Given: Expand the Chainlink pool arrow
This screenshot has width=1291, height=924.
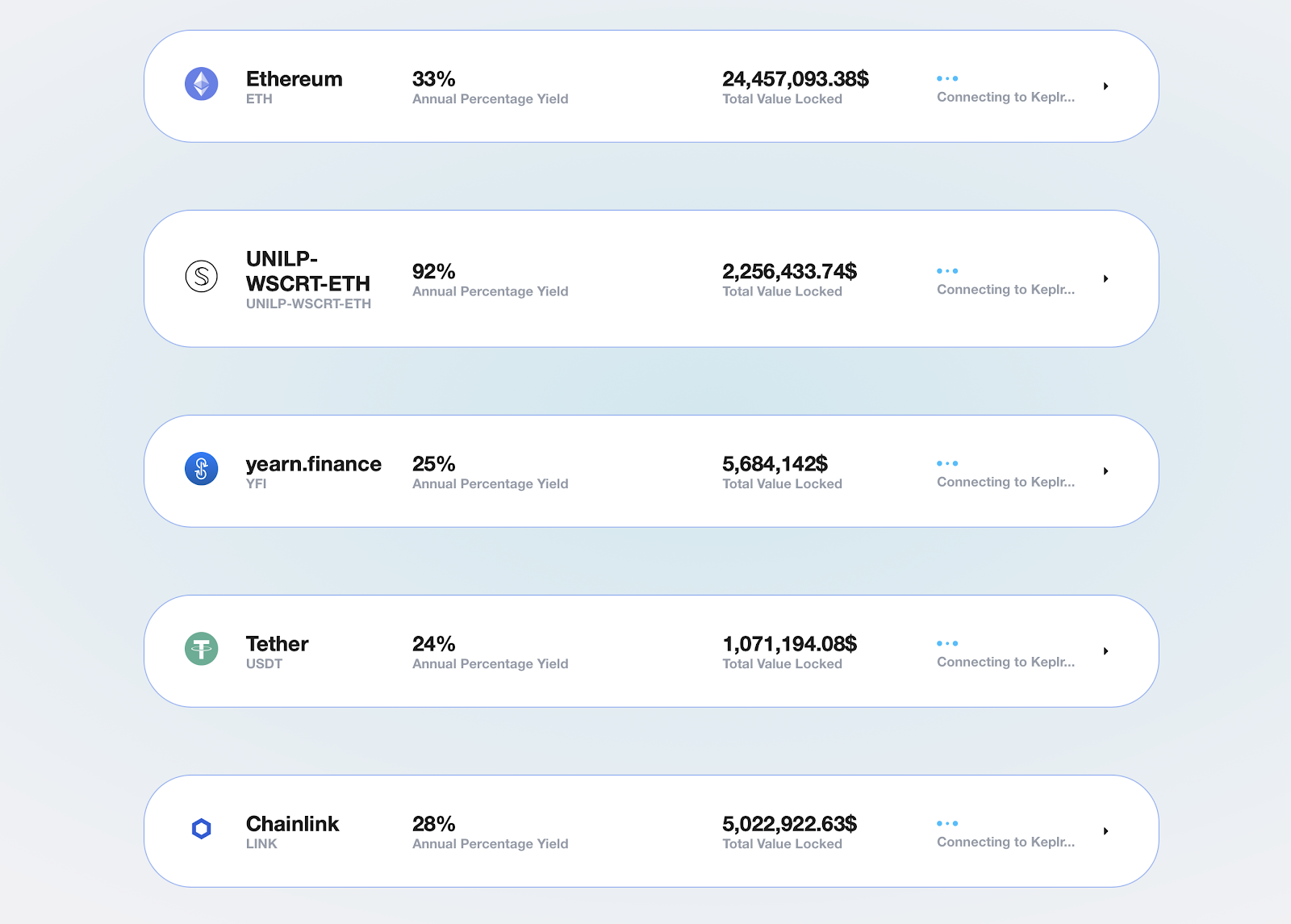Looking at the screenshot, I should [x=1106, y=831].
